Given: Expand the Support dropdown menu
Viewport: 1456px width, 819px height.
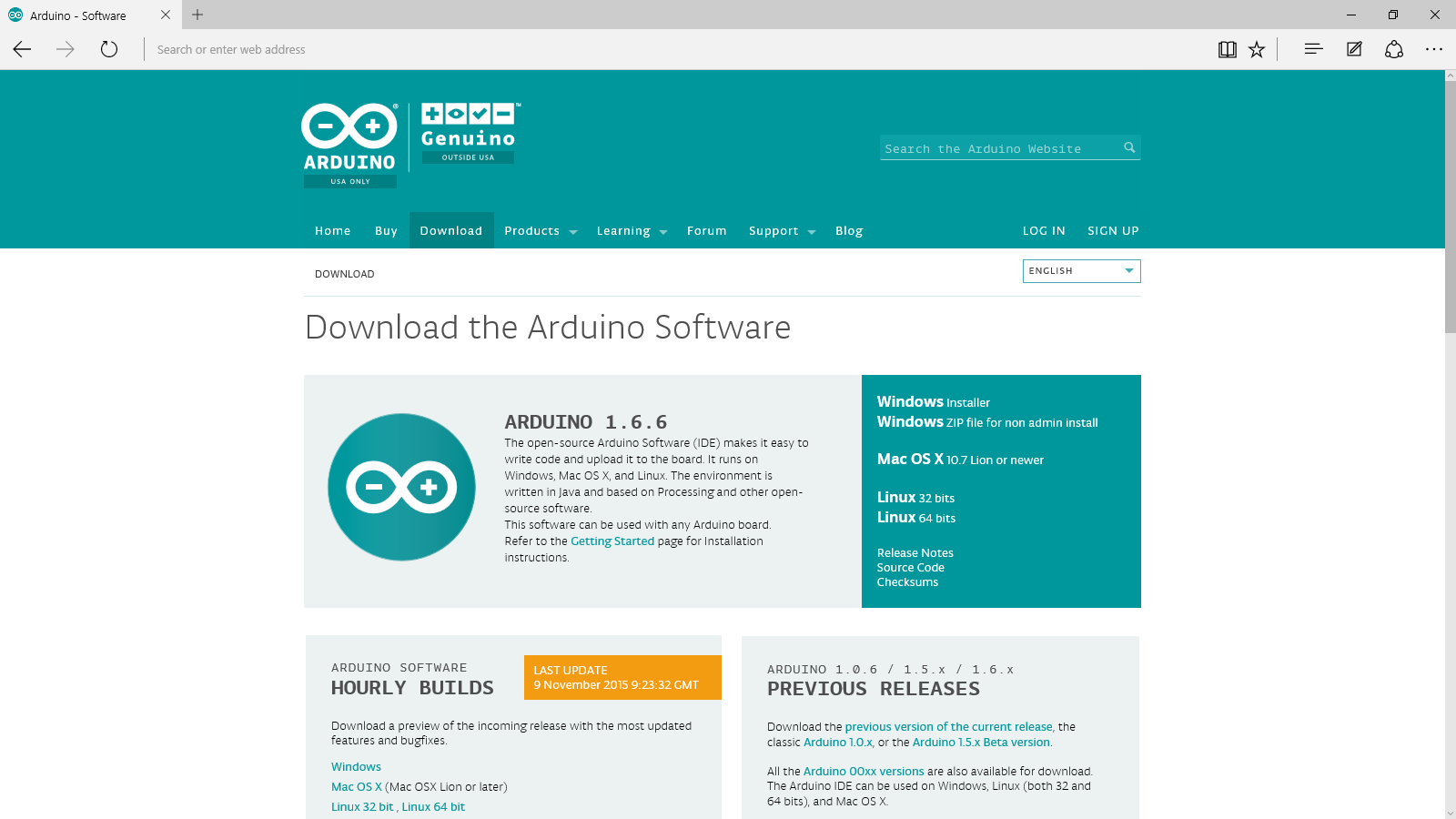Looking at the screenshot, I should coord(782,231).
